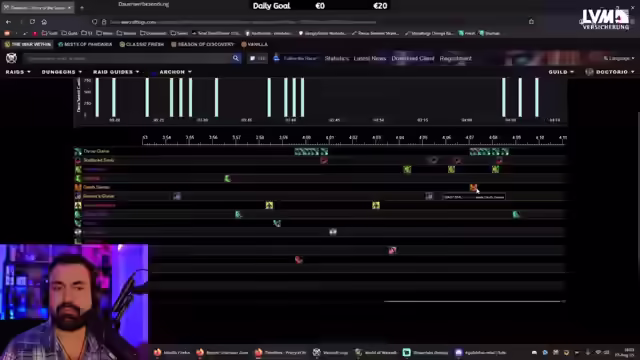Open the Doctorio user avatar
This screenshot has width=640, height=360.
tap(589, 72)
